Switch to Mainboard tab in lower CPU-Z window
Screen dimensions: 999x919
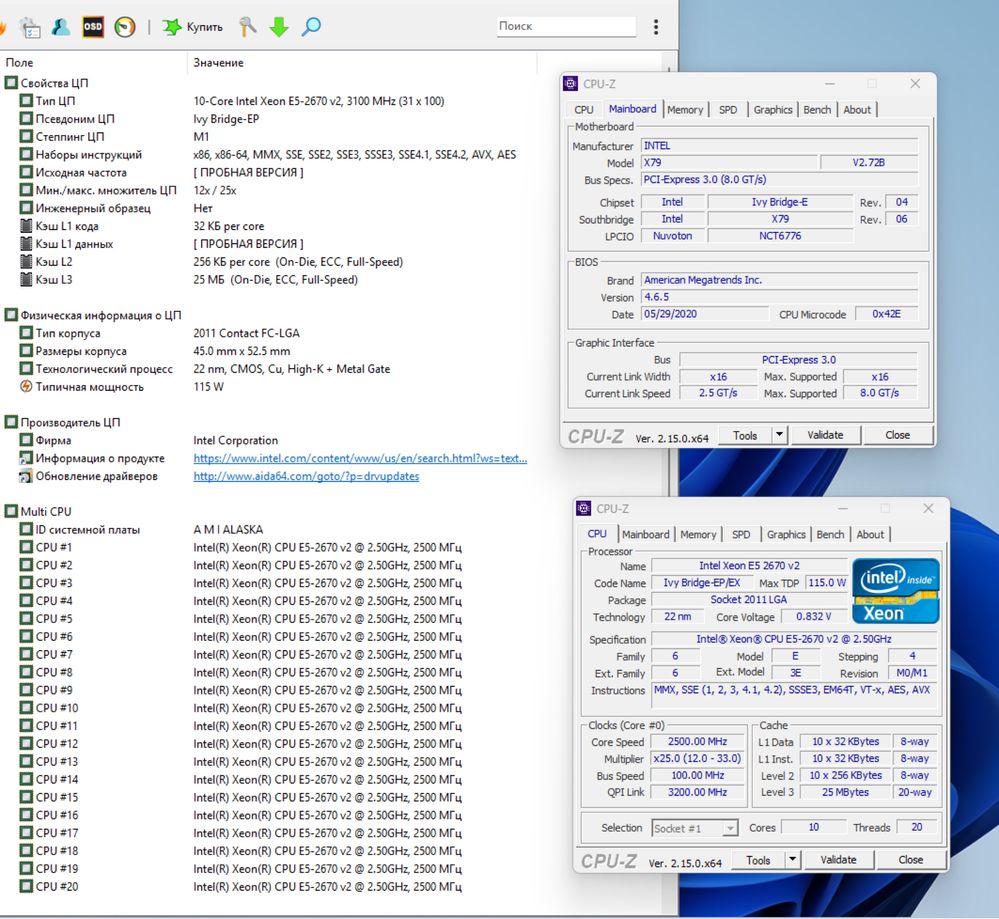click(645, 535)
